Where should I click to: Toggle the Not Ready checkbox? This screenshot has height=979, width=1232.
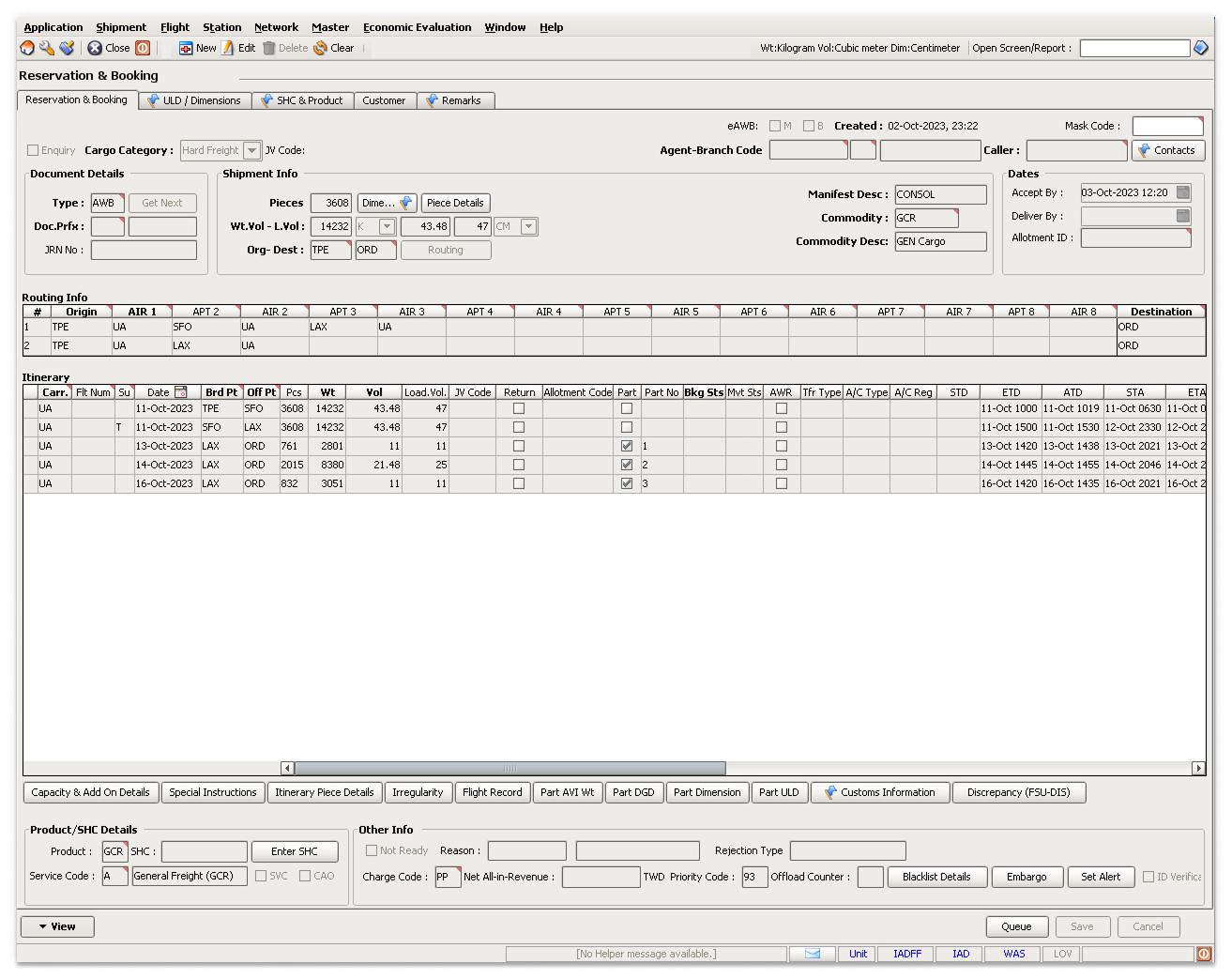click(372, 850)
